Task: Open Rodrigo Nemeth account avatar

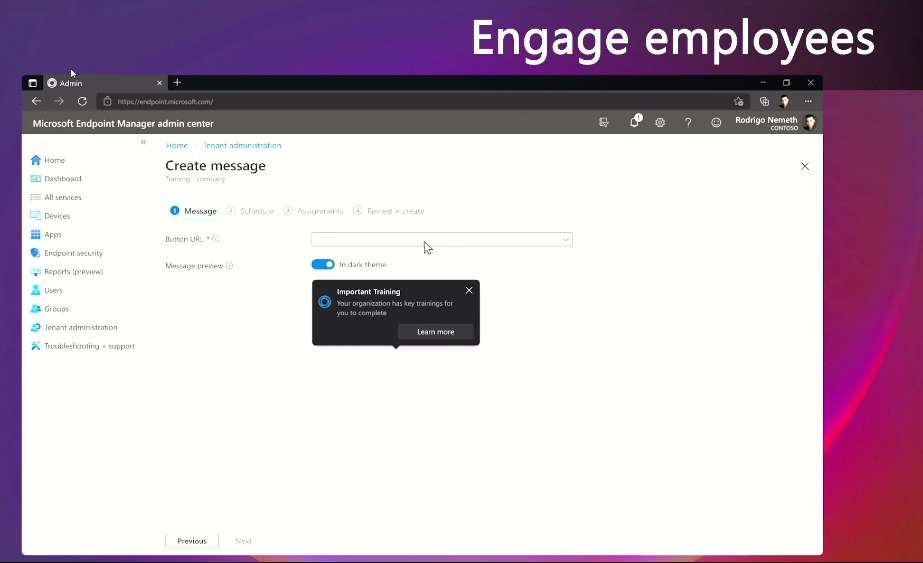Action: (810, 122)
